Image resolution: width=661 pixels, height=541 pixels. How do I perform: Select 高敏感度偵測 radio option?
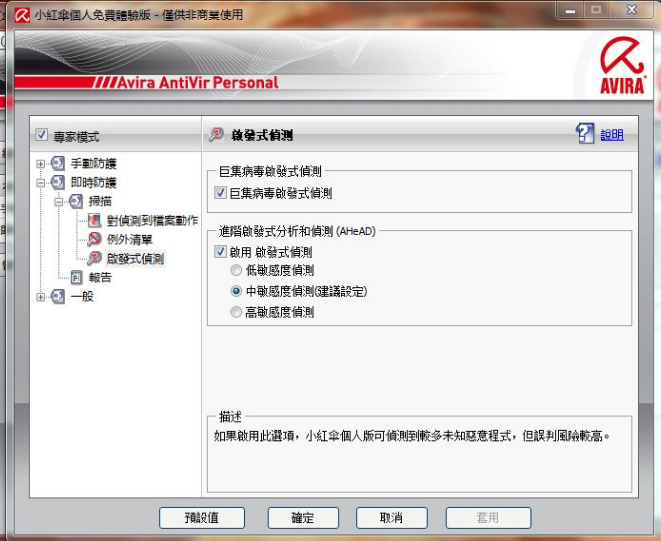pyautogui.click(x=236, y=312)
